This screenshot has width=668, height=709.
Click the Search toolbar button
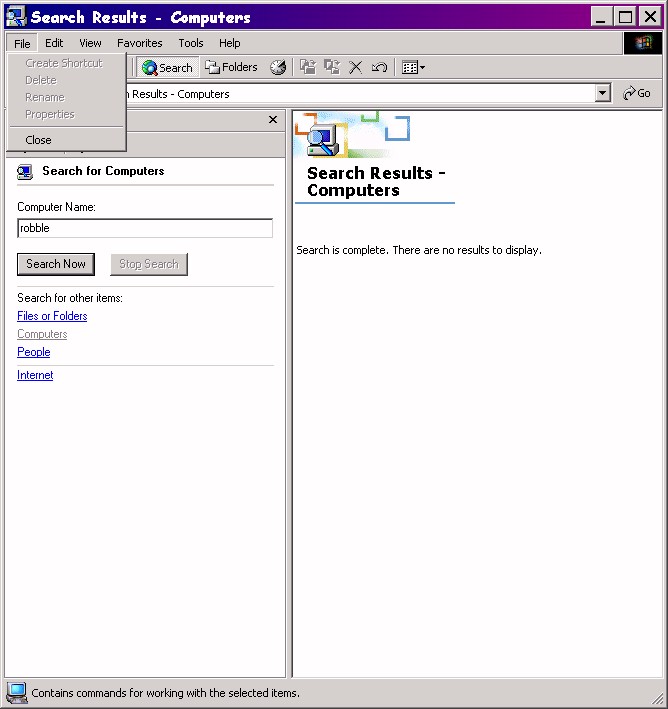click(x=167, y=68)
